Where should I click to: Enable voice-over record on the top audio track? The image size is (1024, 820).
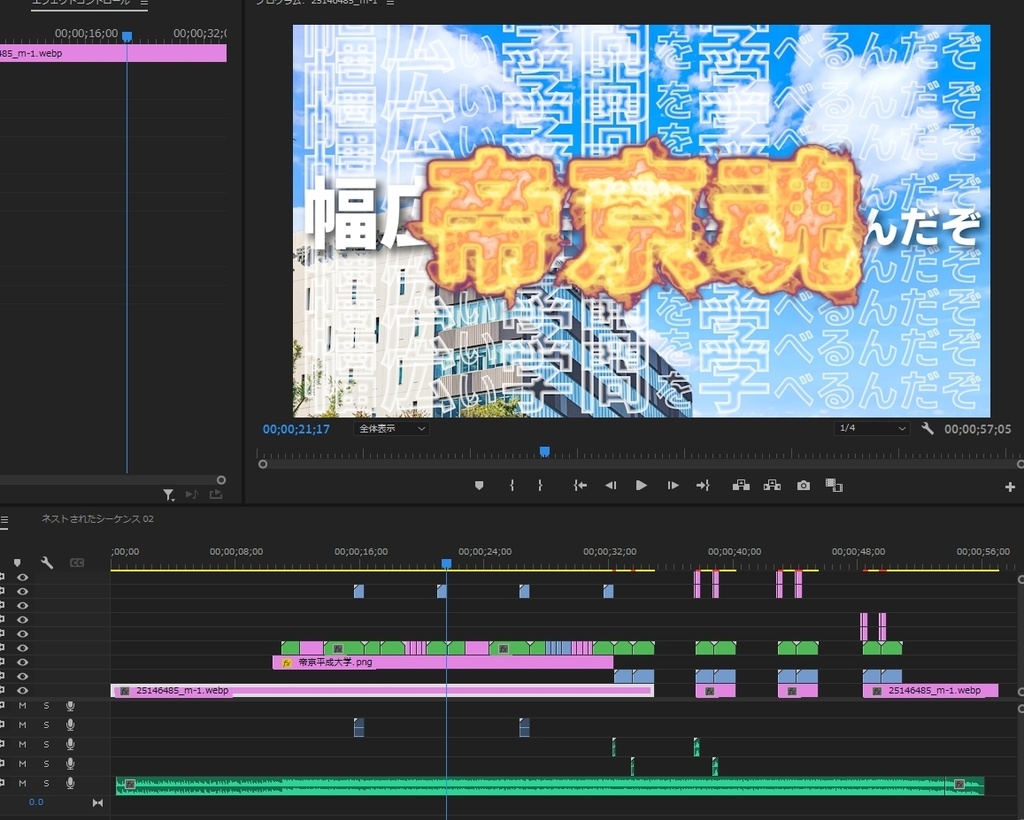click(70, 706)
